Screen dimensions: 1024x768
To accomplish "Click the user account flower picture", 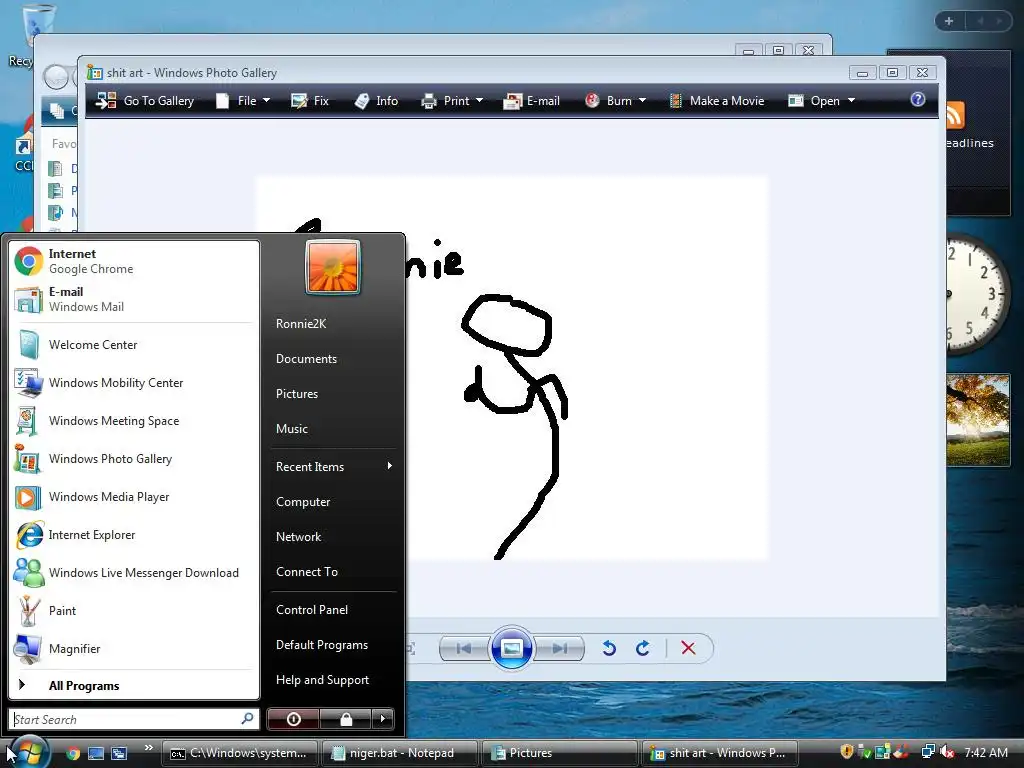I will pos(332,267).
